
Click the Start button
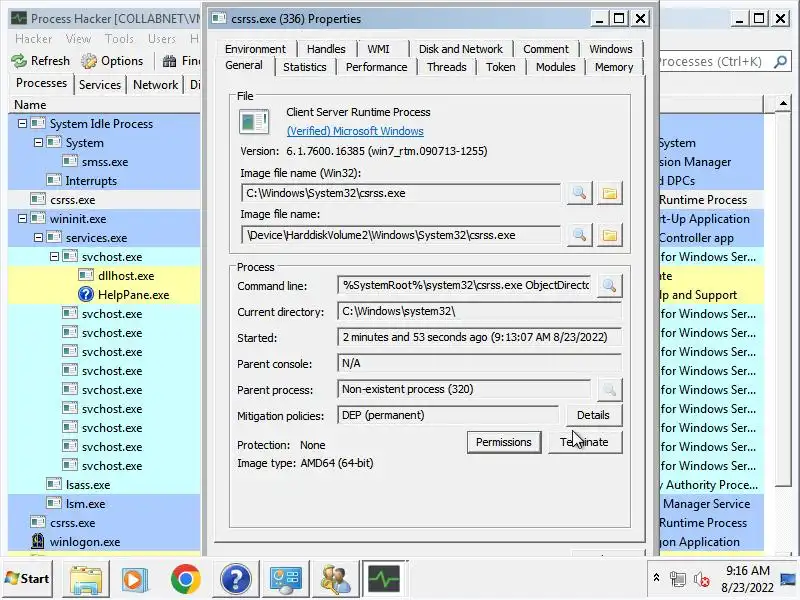(x=28, y=579)
